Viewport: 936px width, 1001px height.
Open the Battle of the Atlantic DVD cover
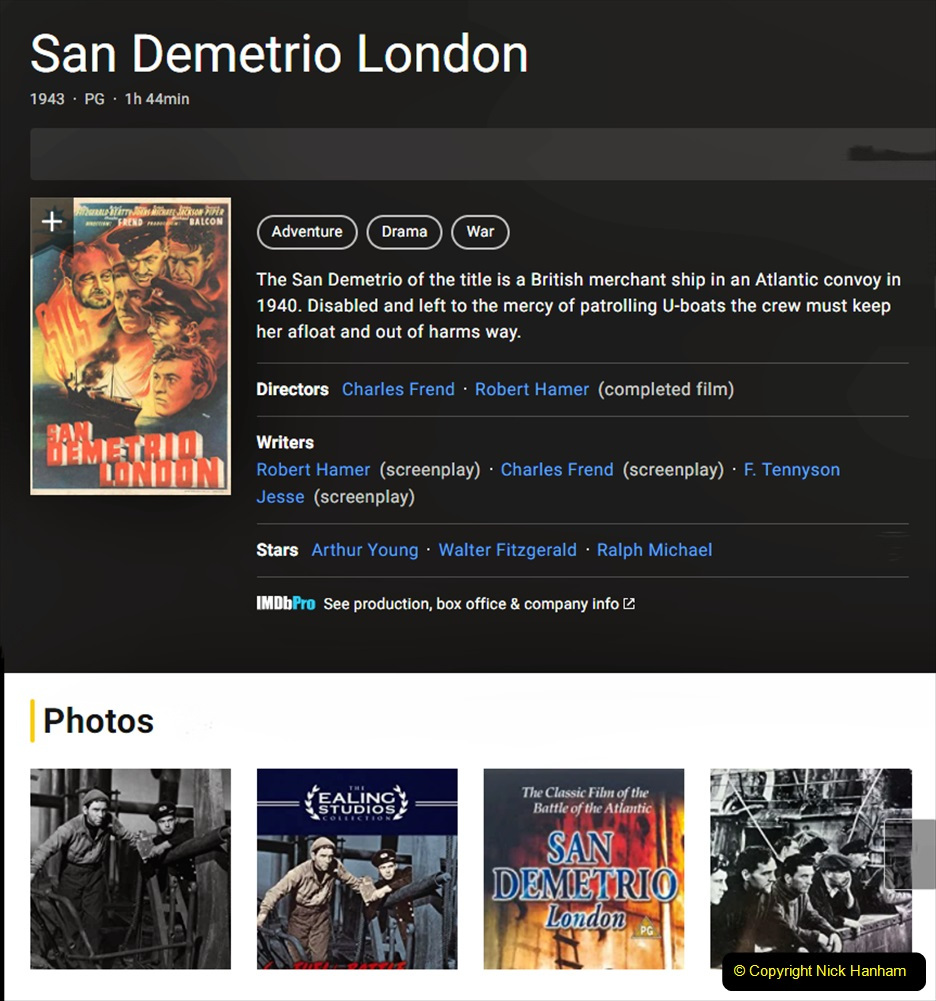pyautogui.click(x=584, y=868)
